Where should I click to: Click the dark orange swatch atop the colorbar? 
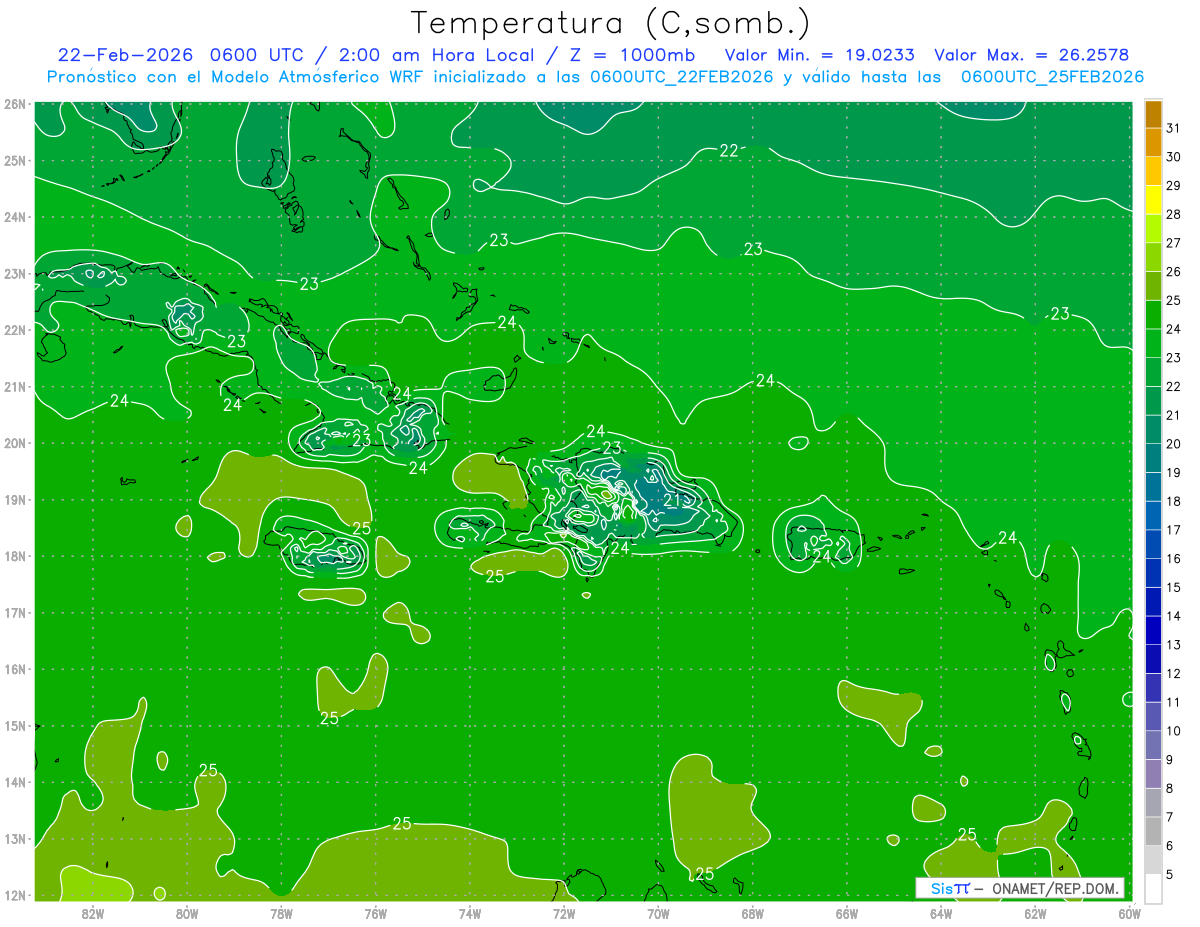(x=1153, y=114)
